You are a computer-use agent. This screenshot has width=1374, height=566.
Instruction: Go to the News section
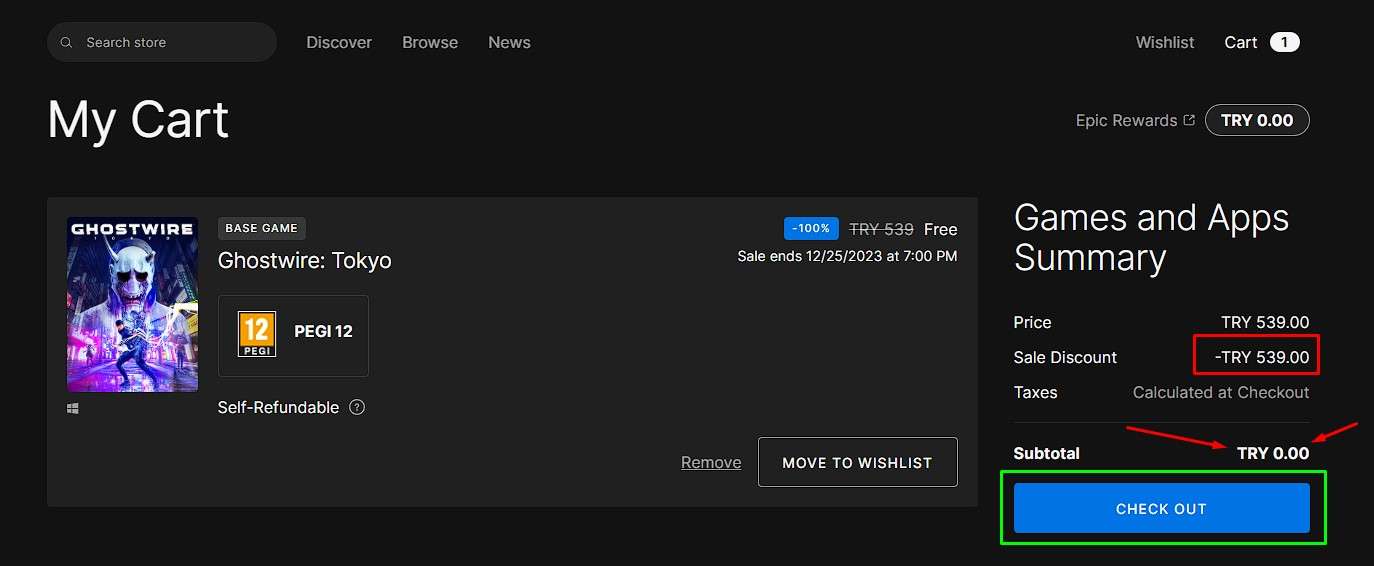[509, 42]
